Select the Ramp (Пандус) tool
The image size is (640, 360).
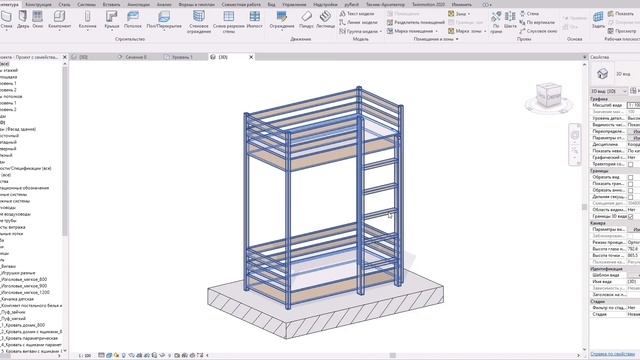[306, 19]
